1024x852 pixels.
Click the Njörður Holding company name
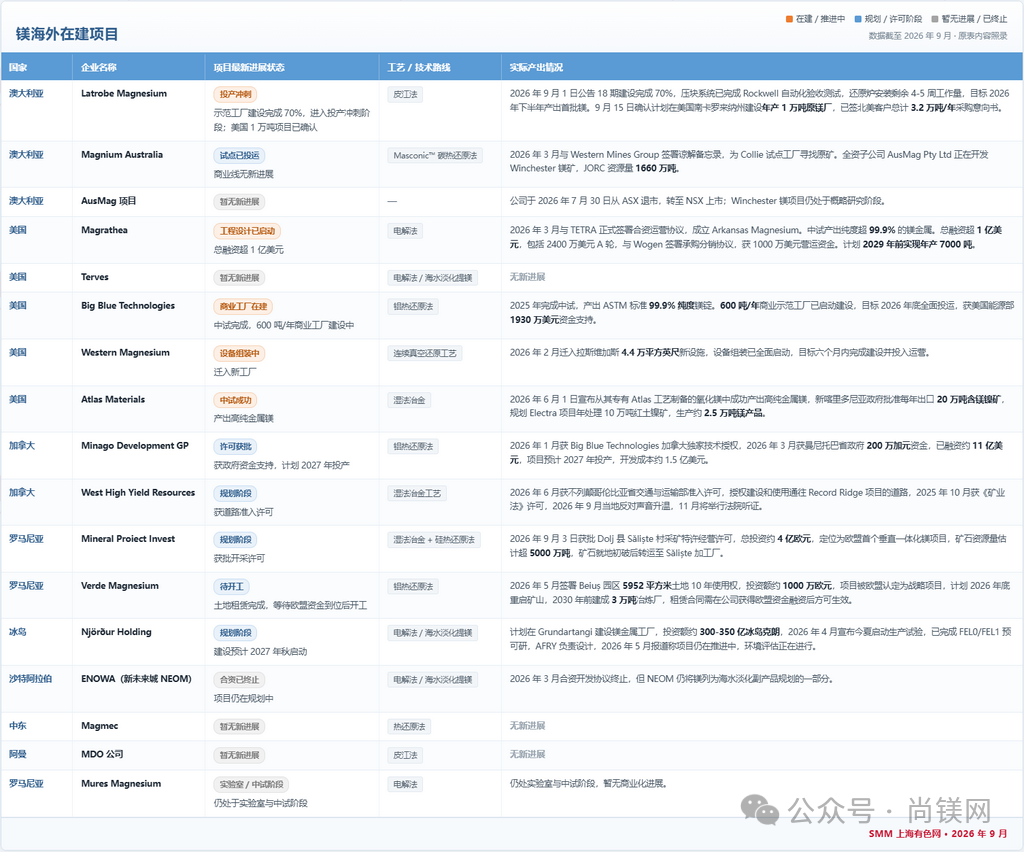(116, 632)
